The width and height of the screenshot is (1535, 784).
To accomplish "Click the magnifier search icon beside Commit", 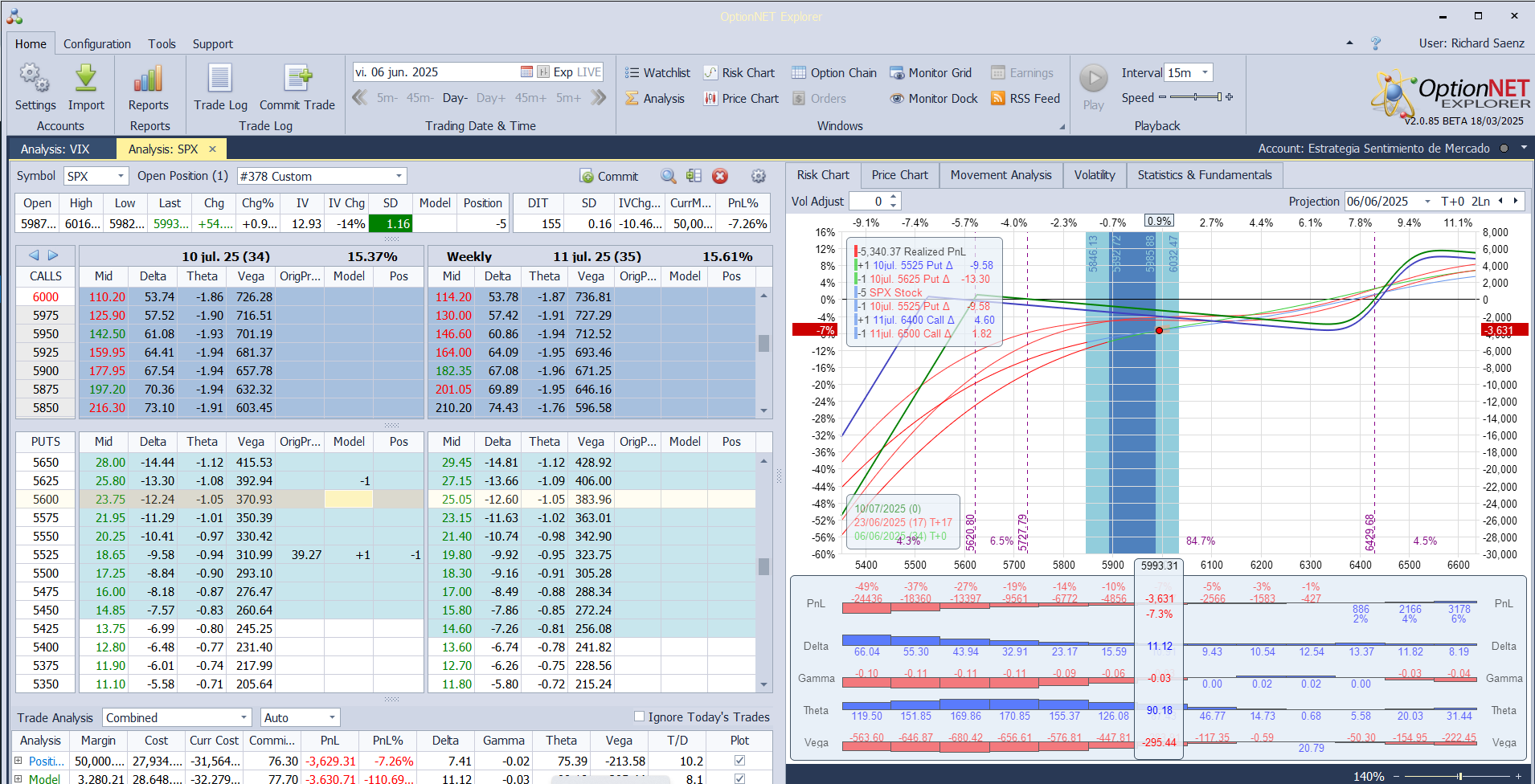I will point(668,176).
